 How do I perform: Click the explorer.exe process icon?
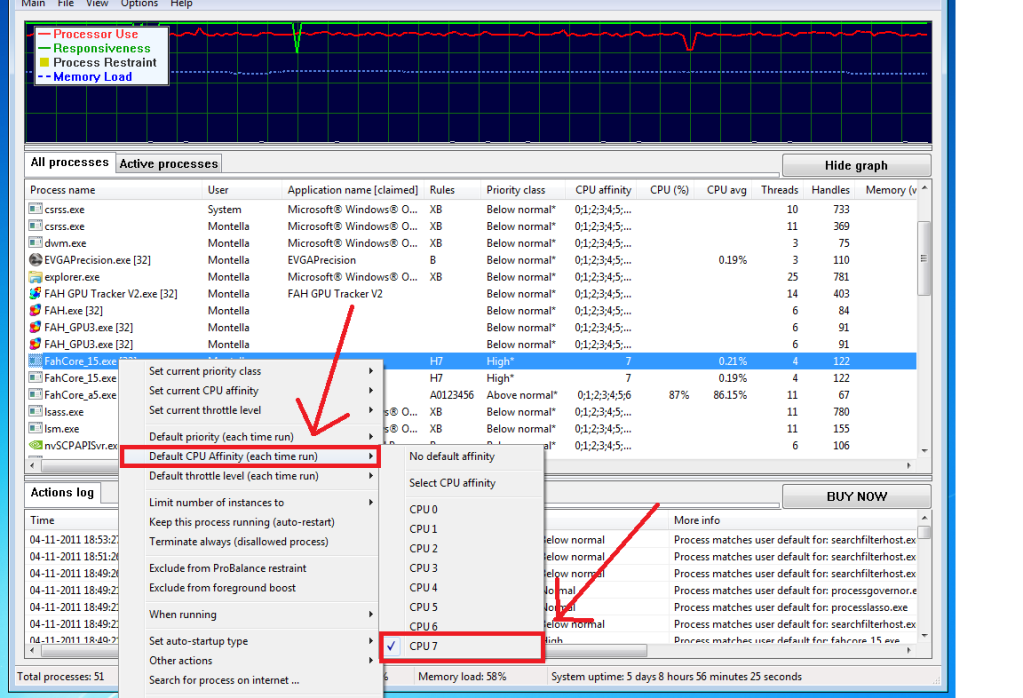coord(36,277)
